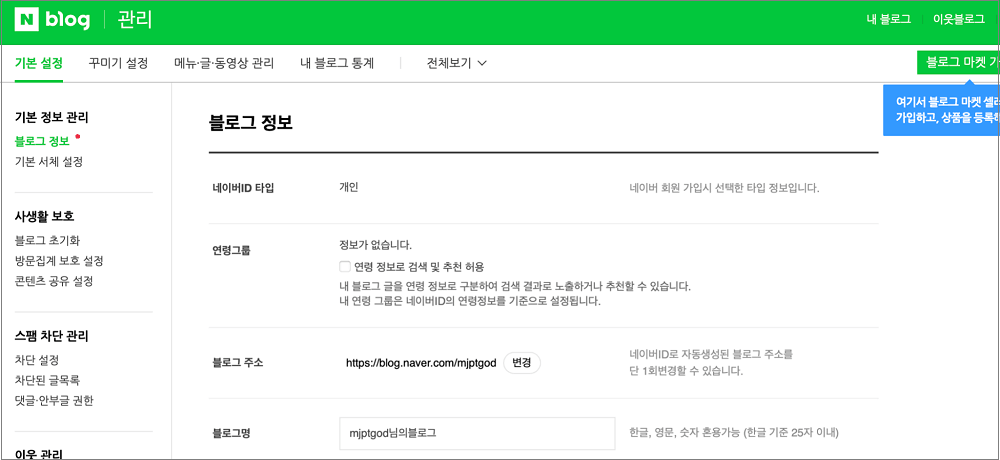Screen dimensions: 1000x460
Task: Switch to 꾸미기 설정 tab
Action: click(118, 63)
